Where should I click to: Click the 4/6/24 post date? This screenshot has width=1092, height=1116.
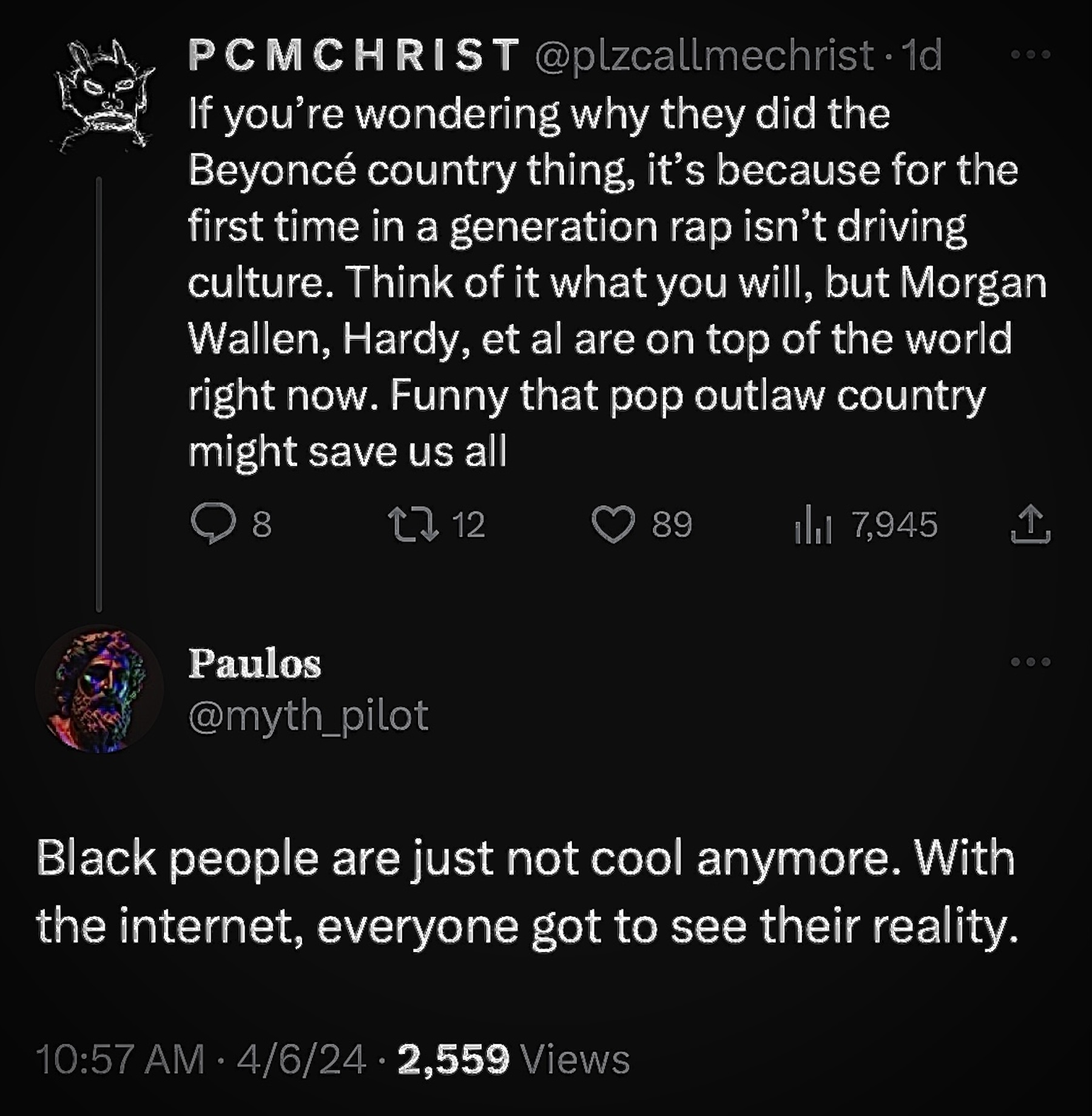click(x=302, y=1060)
